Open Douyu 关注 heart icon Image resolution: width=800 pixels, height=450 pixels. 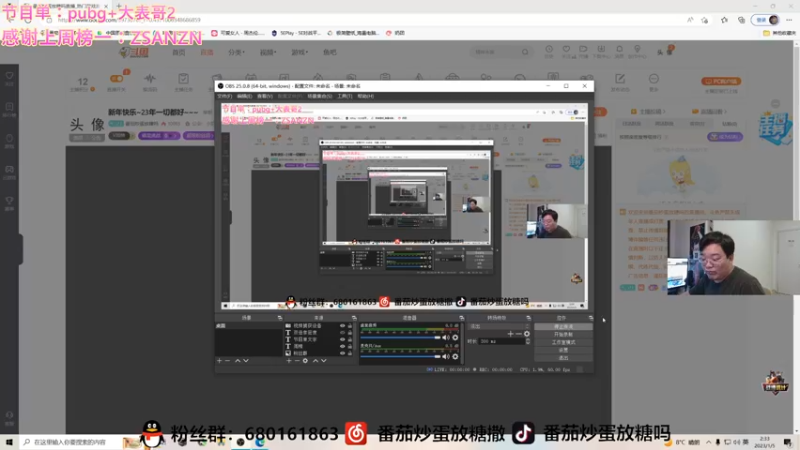(566, 49)
